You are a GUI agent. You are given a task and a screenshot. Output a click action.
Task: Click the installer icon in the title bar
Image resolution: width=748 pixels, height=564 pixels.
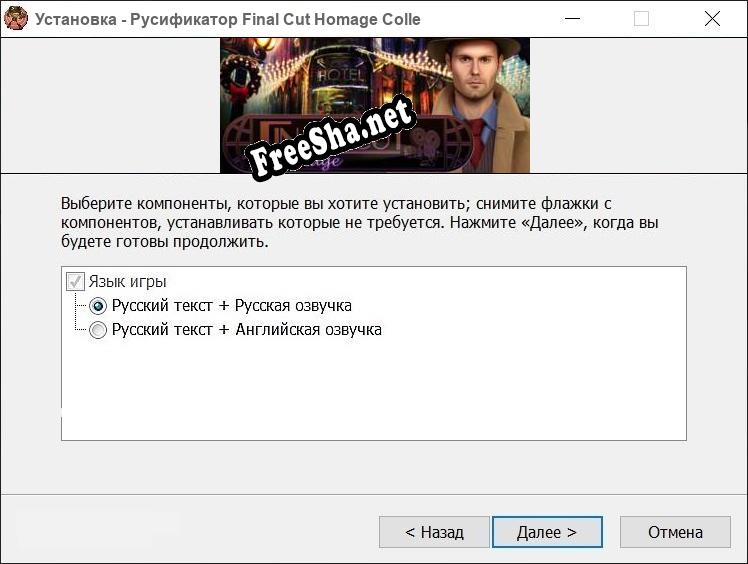point(16,19)
